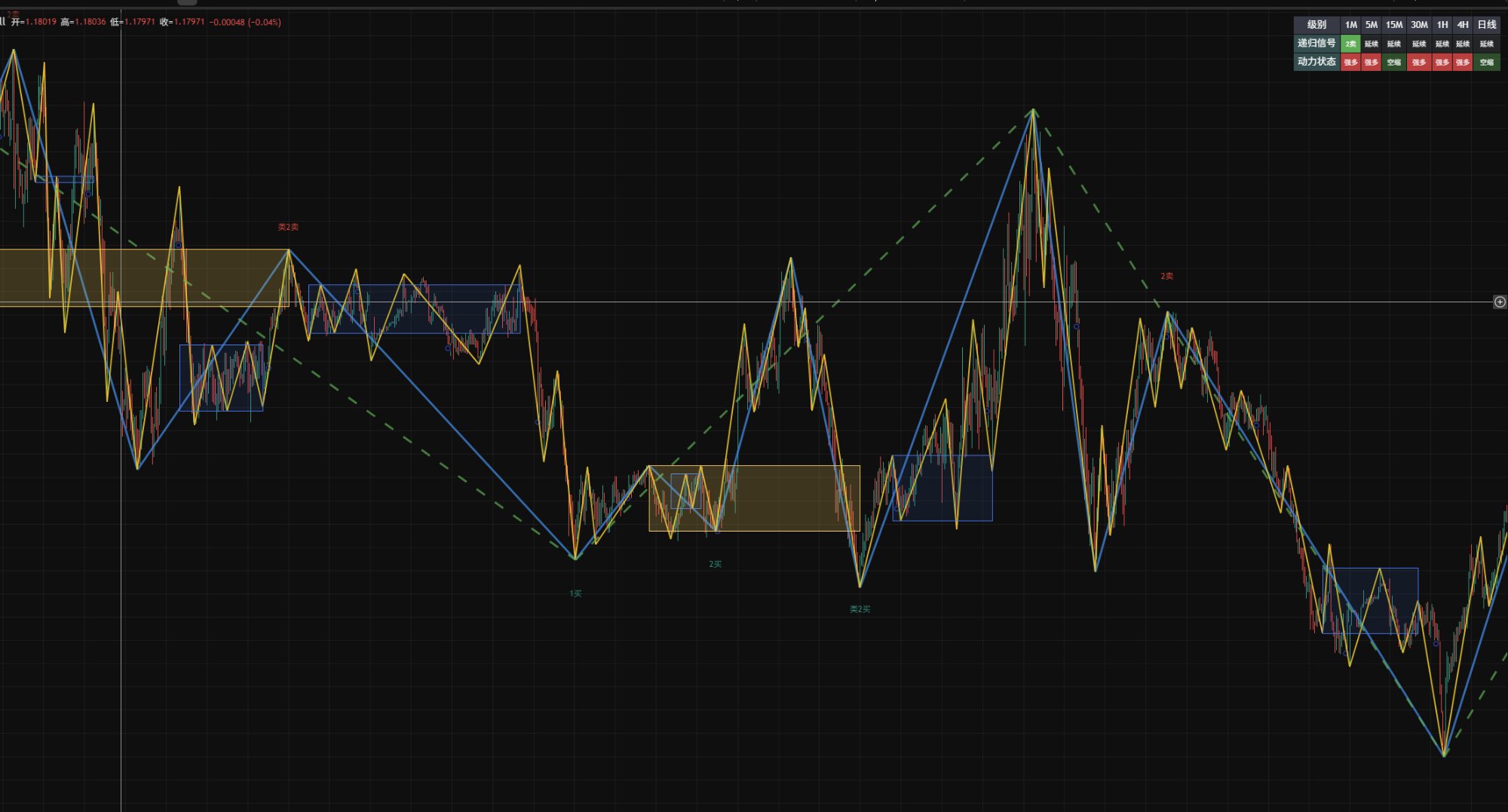
Task: Click the 空缩 momentum cell under 15M
Action: (x=1394, y=62)
